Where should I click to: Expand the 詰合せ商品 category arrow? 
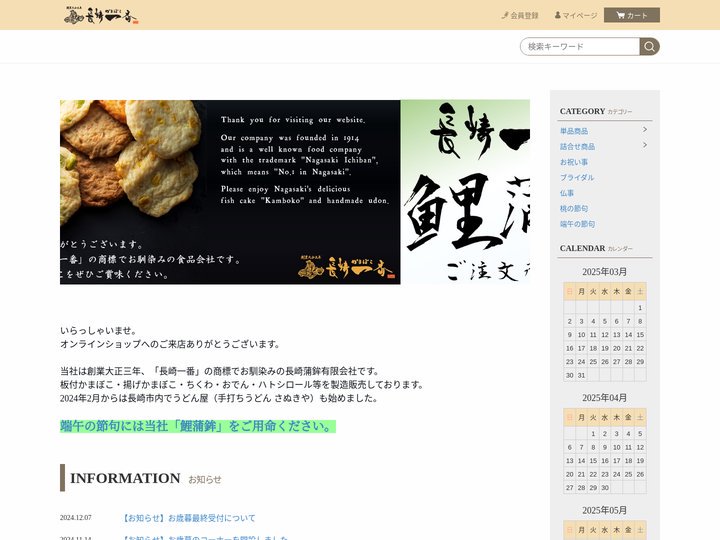[x=645, y=145]
